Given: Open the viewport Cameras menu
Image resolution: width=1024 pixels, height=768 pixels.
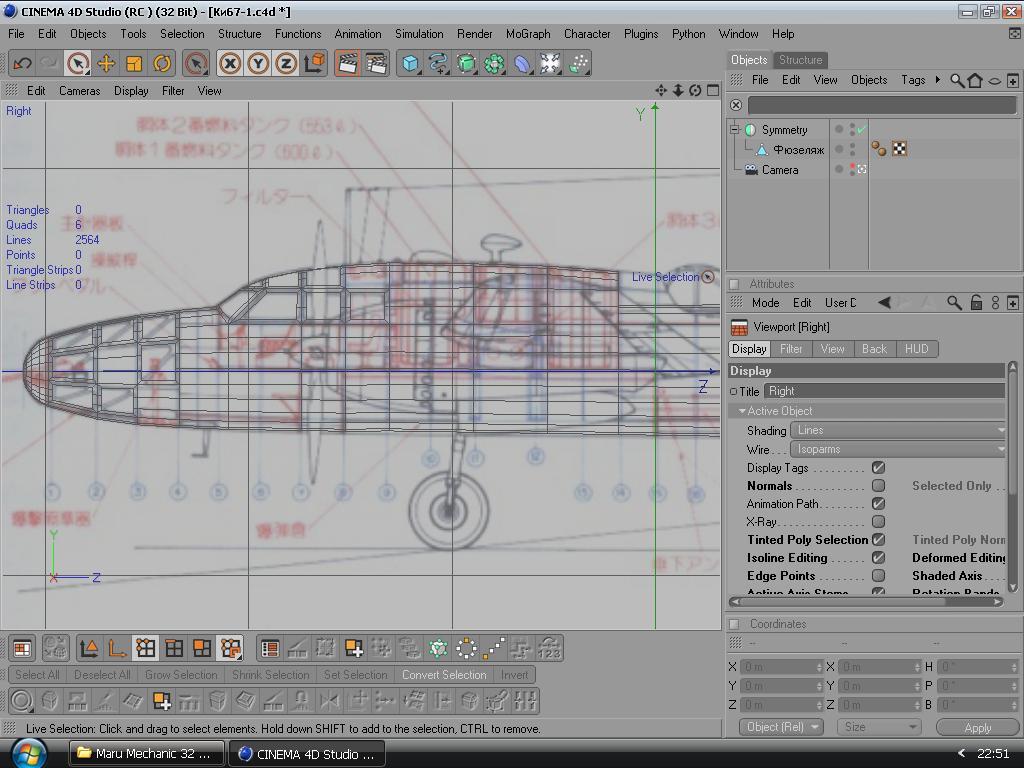Looking at the screenshot, I should [80, 91].
